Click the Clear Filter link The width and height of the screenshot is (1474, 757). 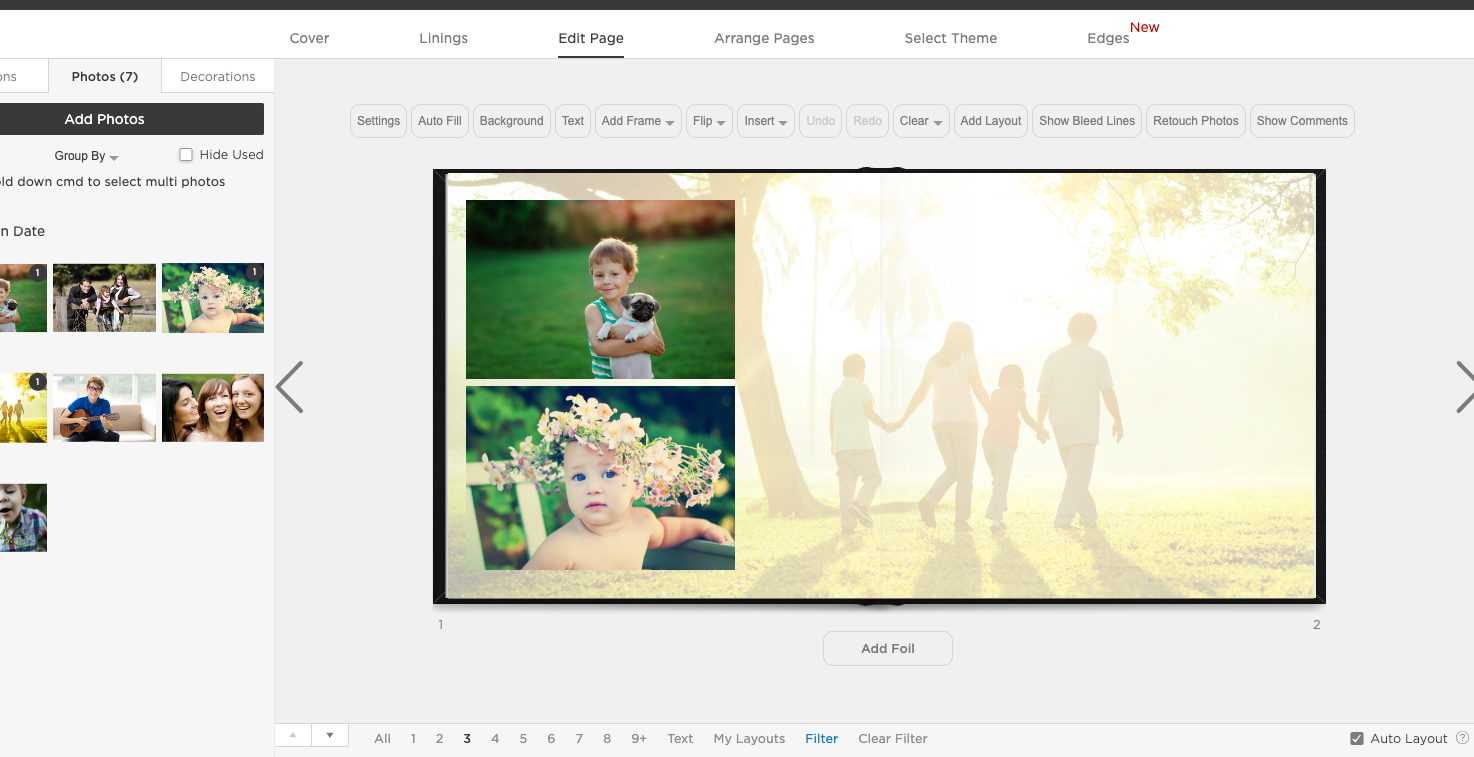click(x=893, y=739)
